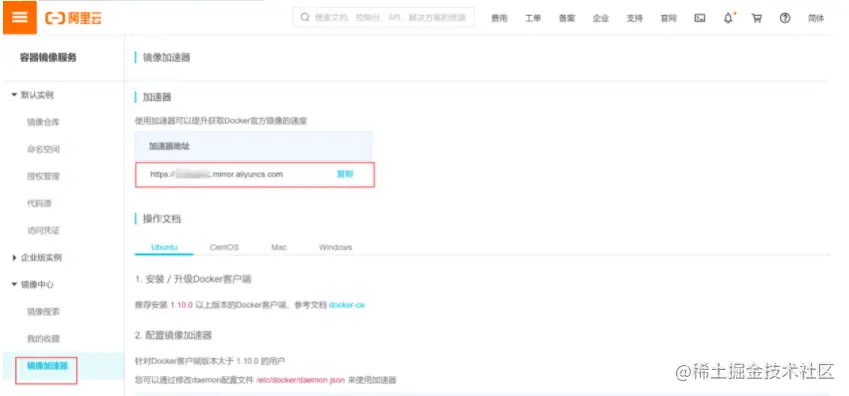Open the help question-mark icon
This screenshot has width=849, height=396.
[785, 18]
